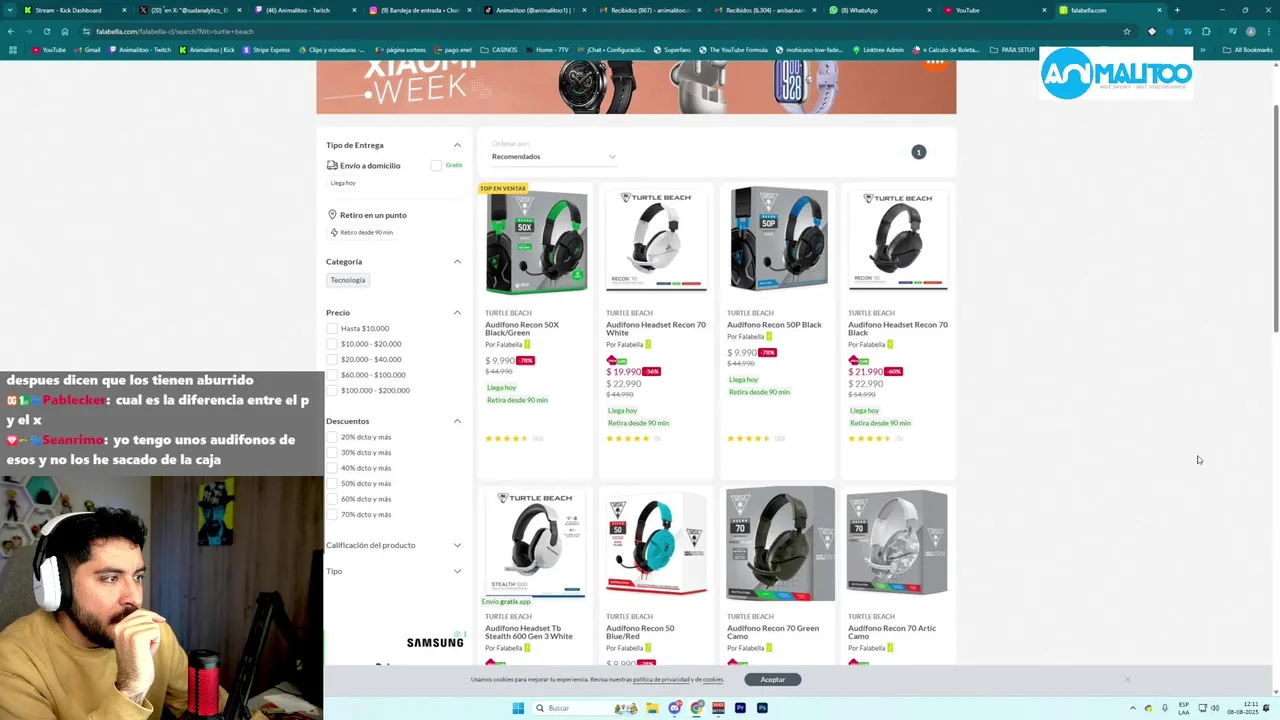Collapse the Descuentos filter section
The height and width of the screenshot is (720, 1280).
click(x=457, y=421)
